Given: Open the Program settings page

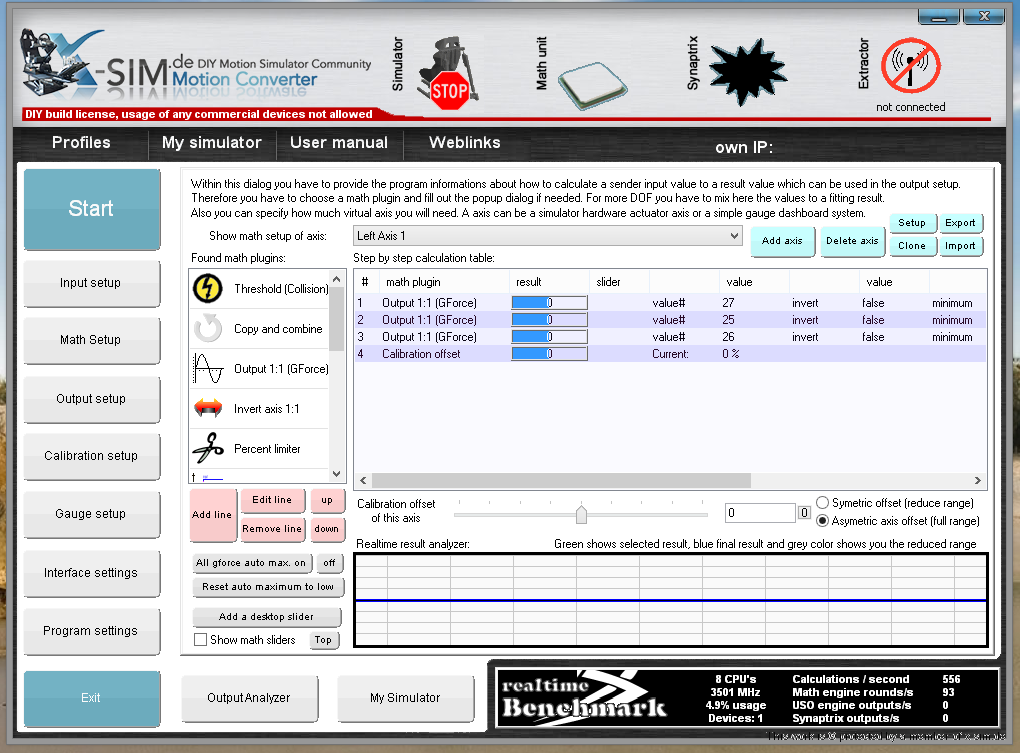Looking at the screenshot, I should click(x=91, y=631).
